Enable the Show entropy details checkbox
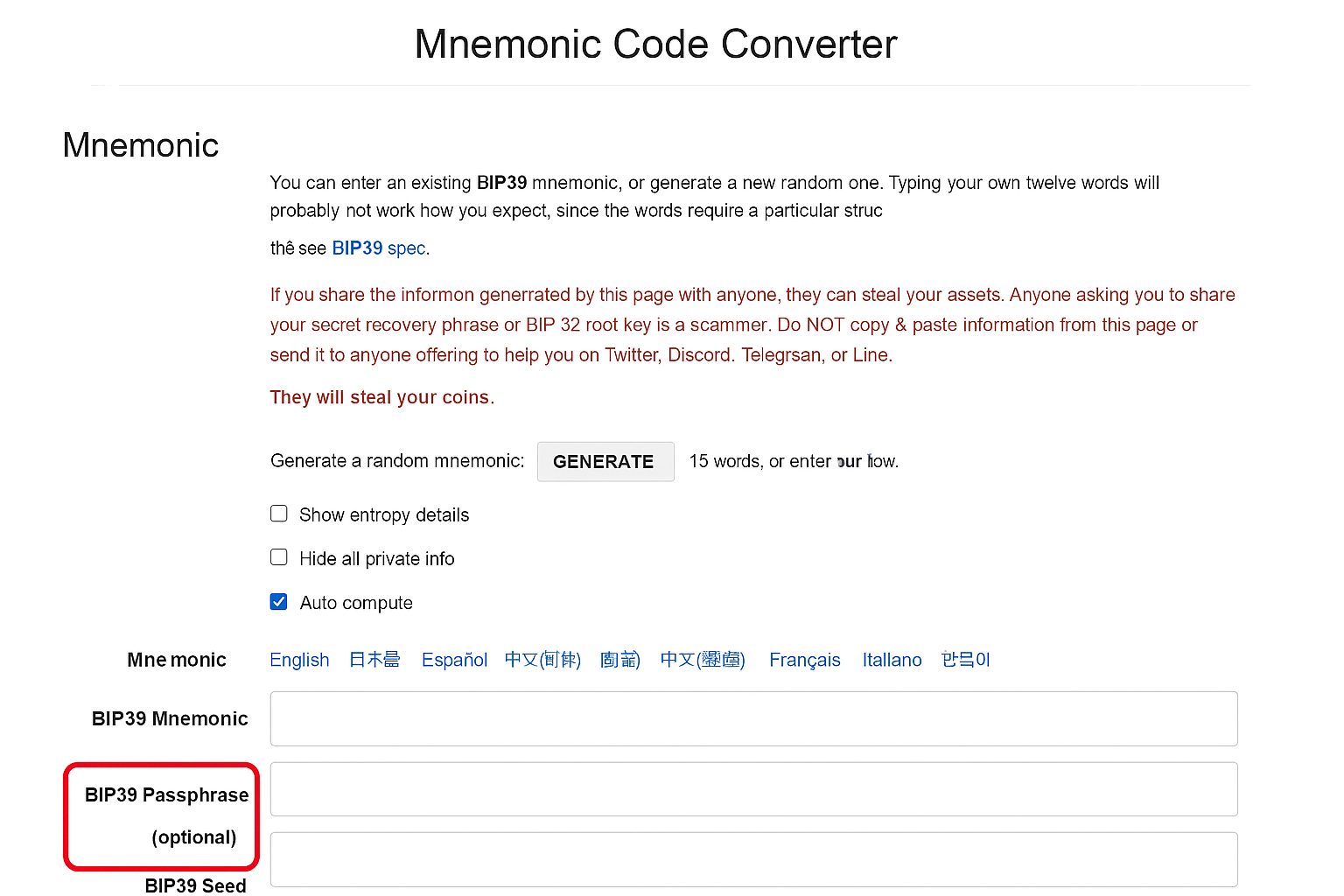The width and height of the screenshot is (1344, 896). coord(279,514)
